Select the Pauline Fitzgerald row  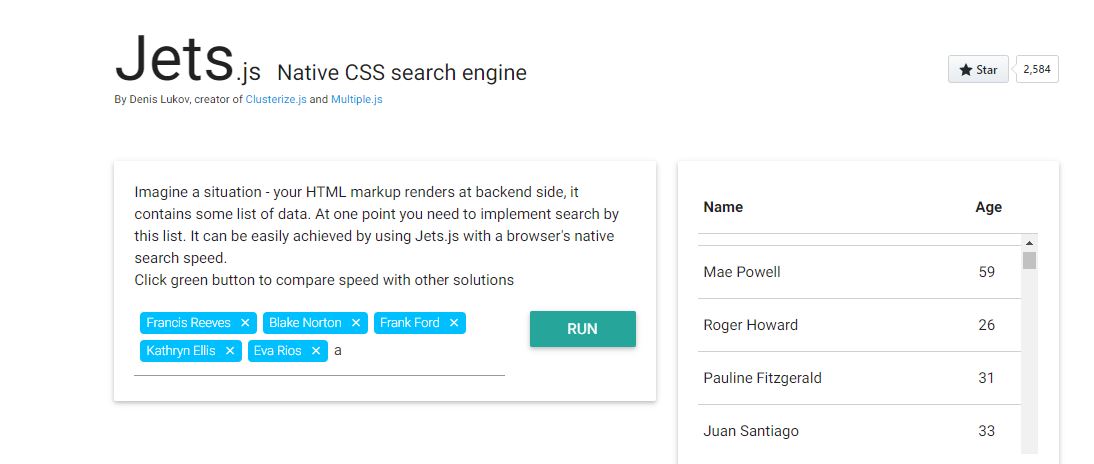click(x=859, y=378)
